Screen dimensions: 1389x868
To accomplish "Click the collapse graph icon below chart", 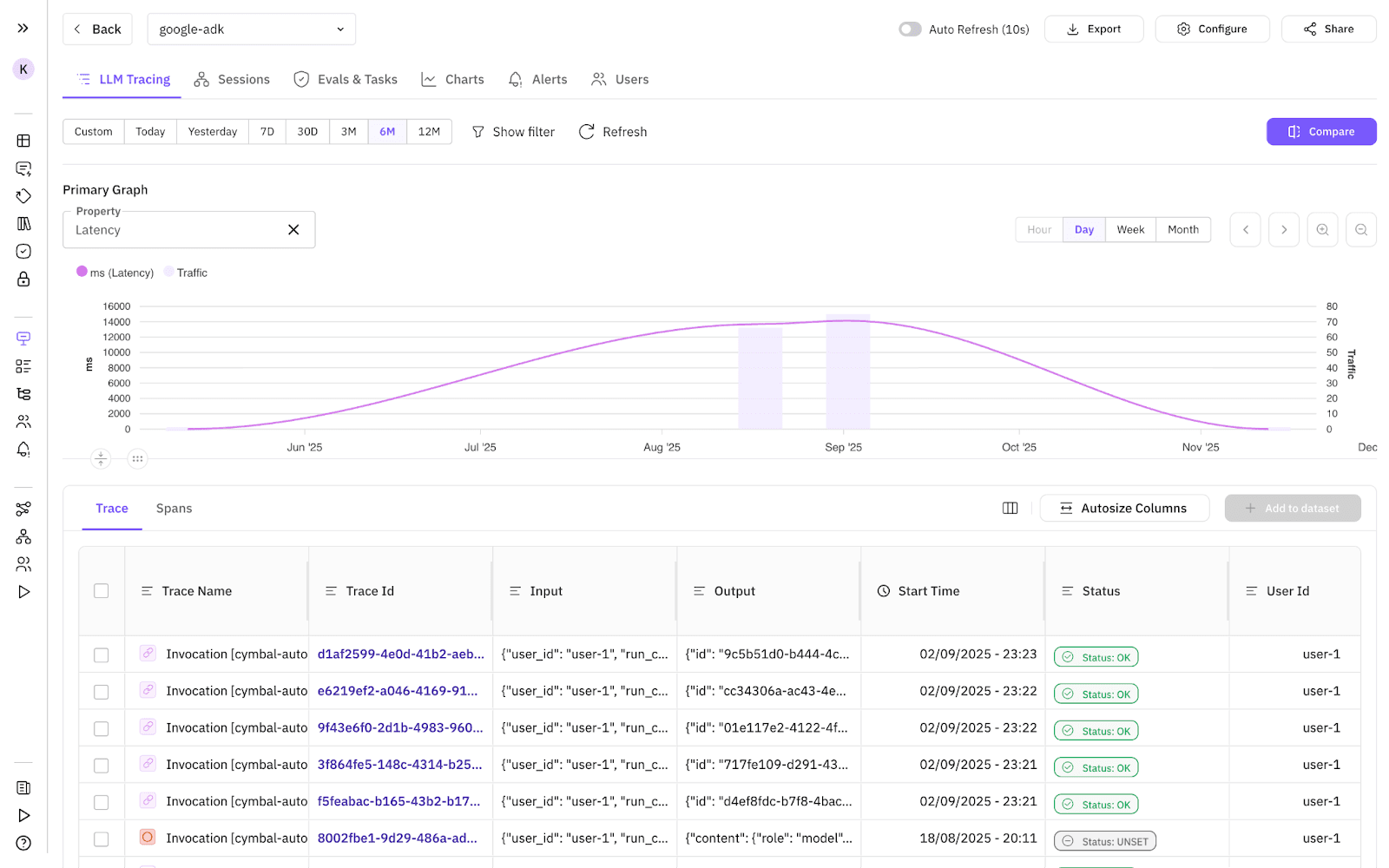I will click(x=101, y=458).
